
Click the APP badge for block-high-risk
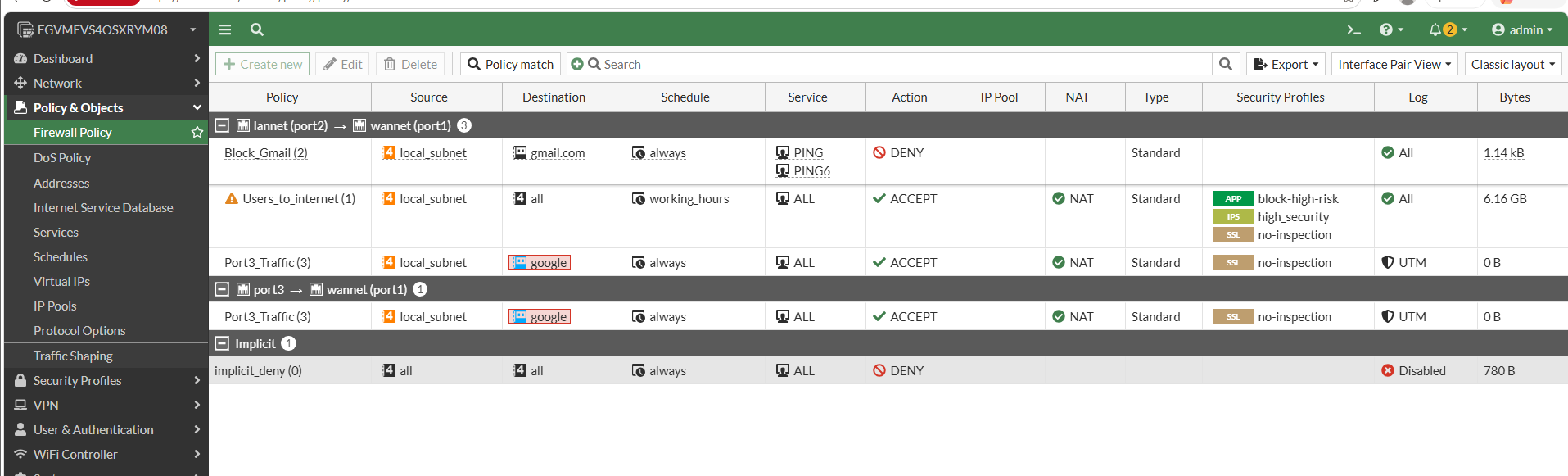1233,198
